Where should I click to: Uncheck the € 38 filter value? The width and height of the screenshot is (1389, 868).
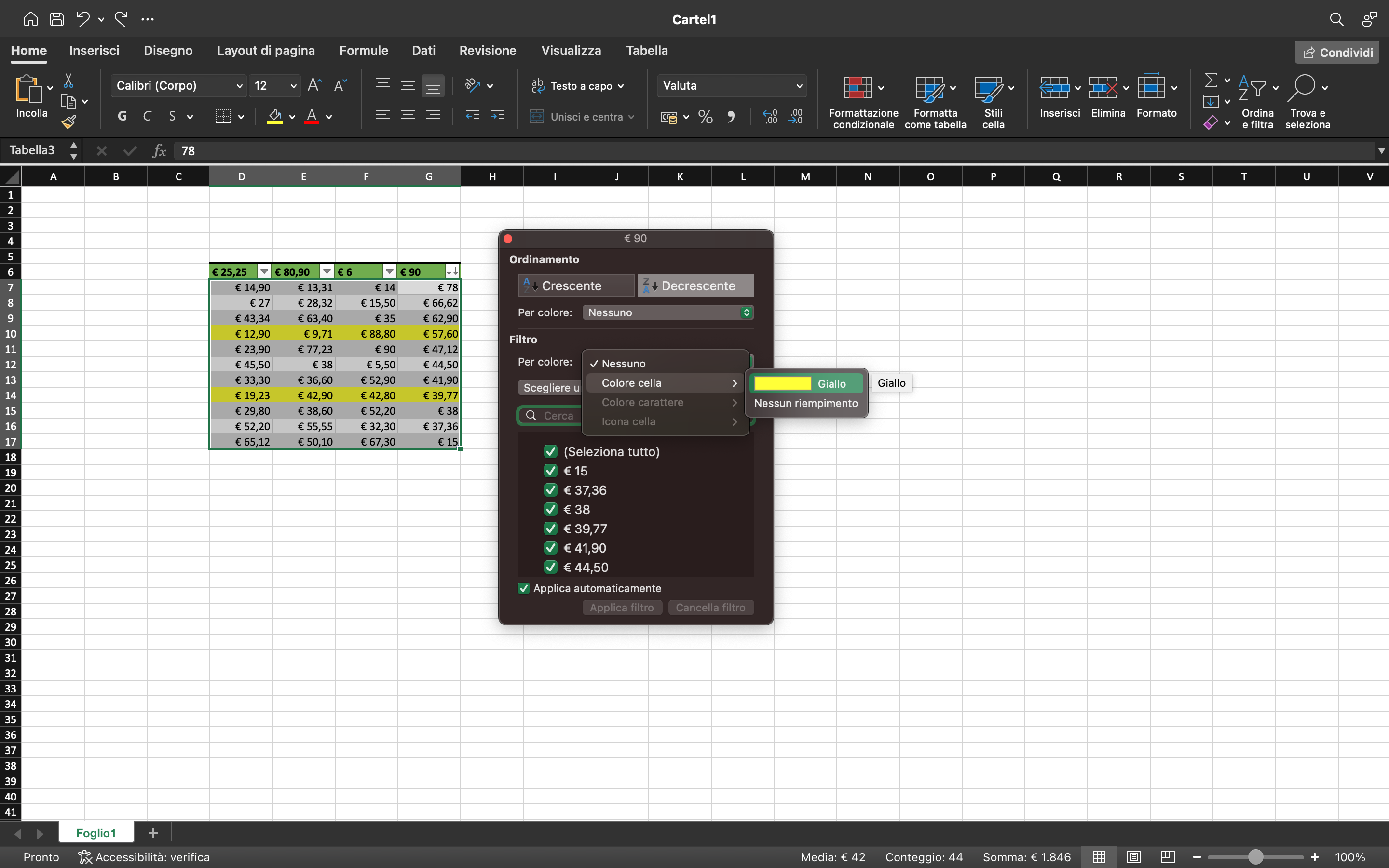point(550,509)
